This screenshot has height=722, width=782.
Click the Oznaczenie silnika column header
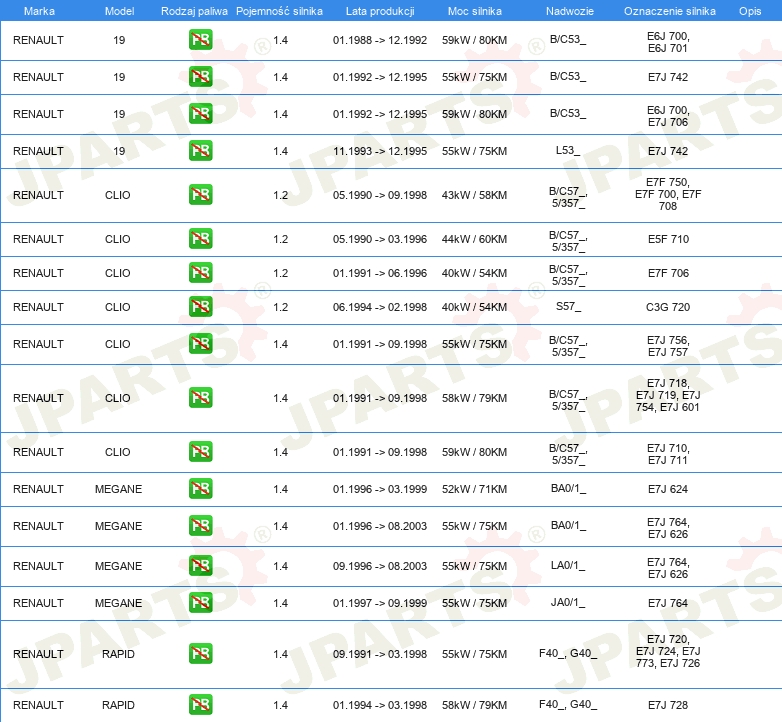click(669, 11)
